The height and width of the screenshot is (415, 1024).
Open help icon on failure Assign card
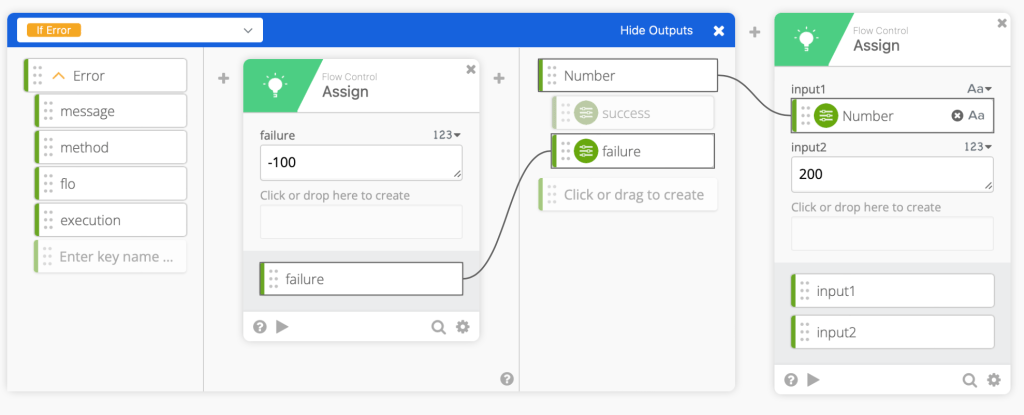[x=260, y=326]
